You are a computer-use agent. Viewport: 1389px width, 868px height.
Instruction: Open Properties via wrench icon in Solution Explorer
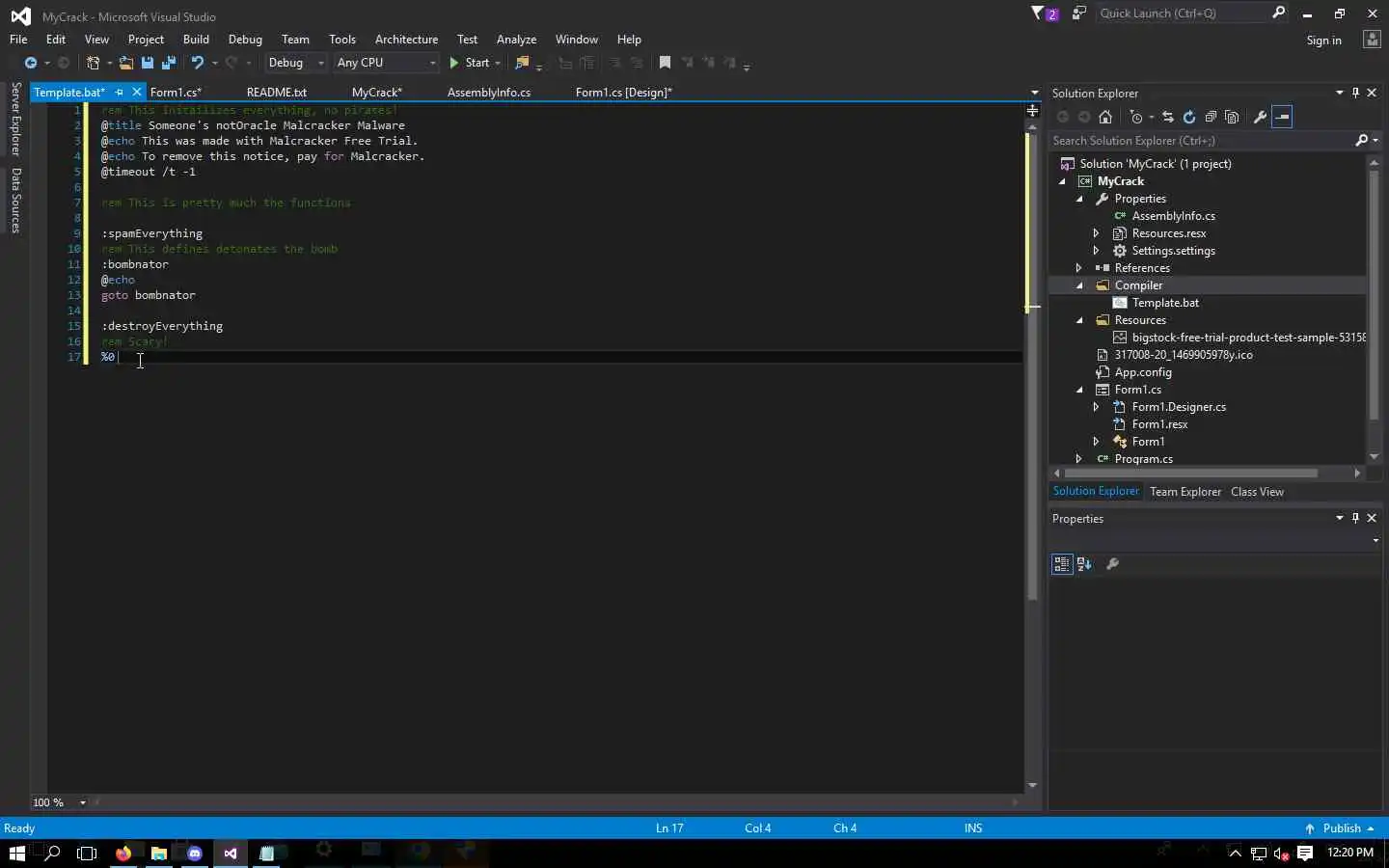click(x=1260, y=117)
